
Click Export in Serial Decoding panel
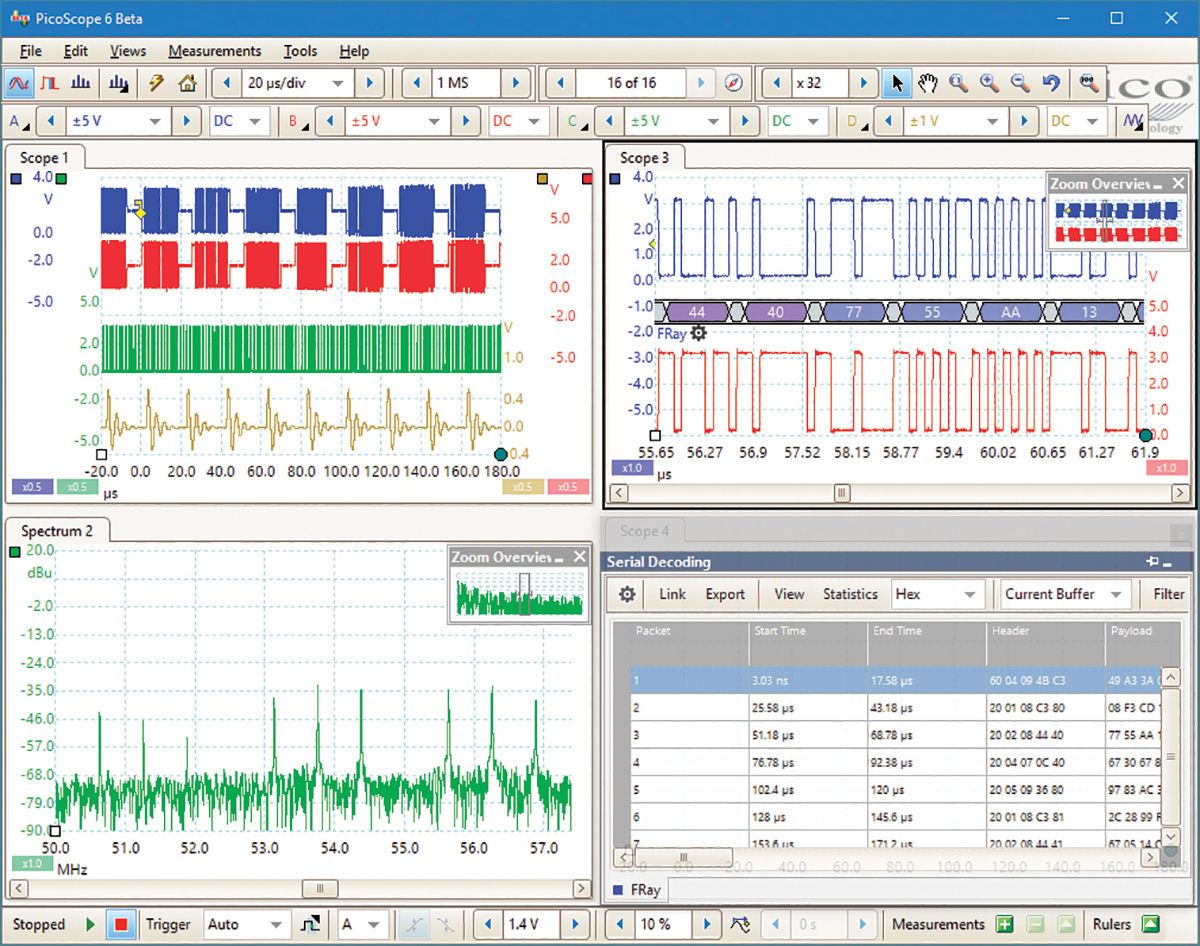tap(725, 594)
